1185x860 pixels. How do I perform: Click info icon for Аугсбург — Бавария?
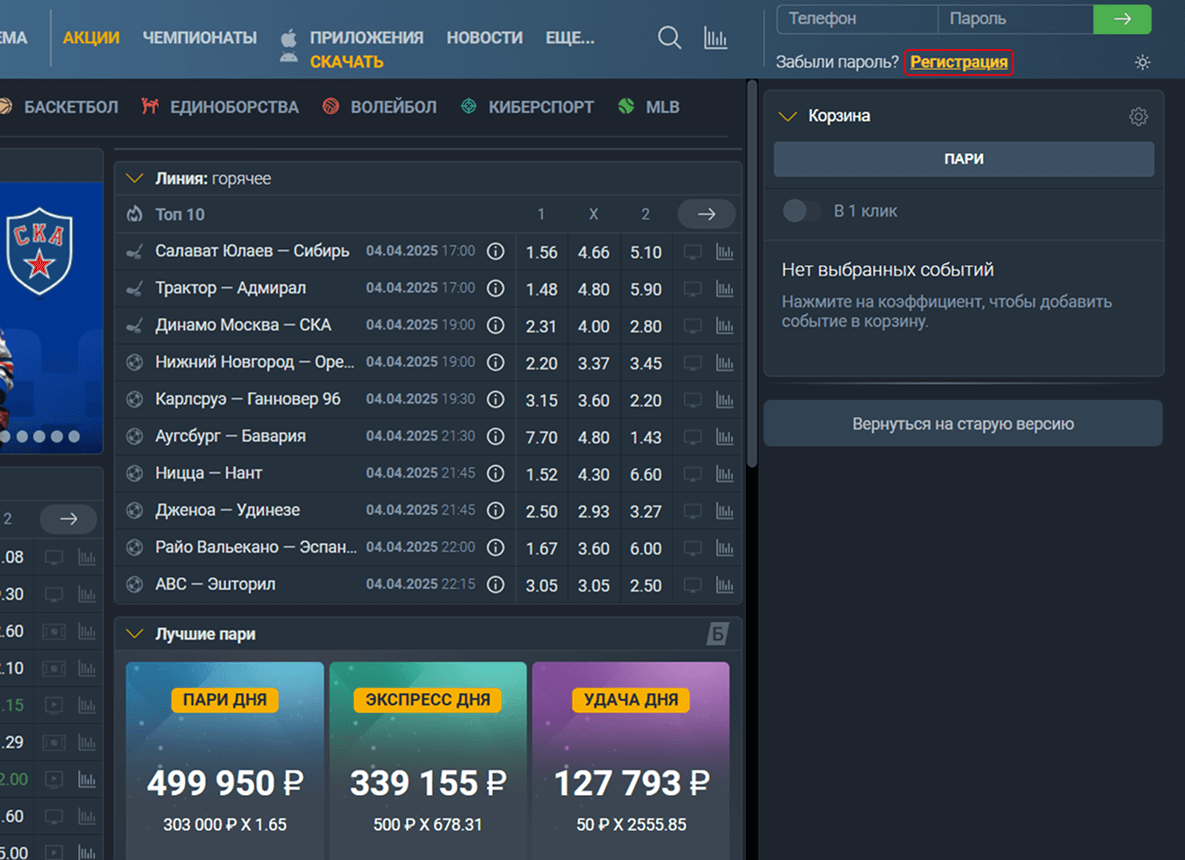[495, 437]
